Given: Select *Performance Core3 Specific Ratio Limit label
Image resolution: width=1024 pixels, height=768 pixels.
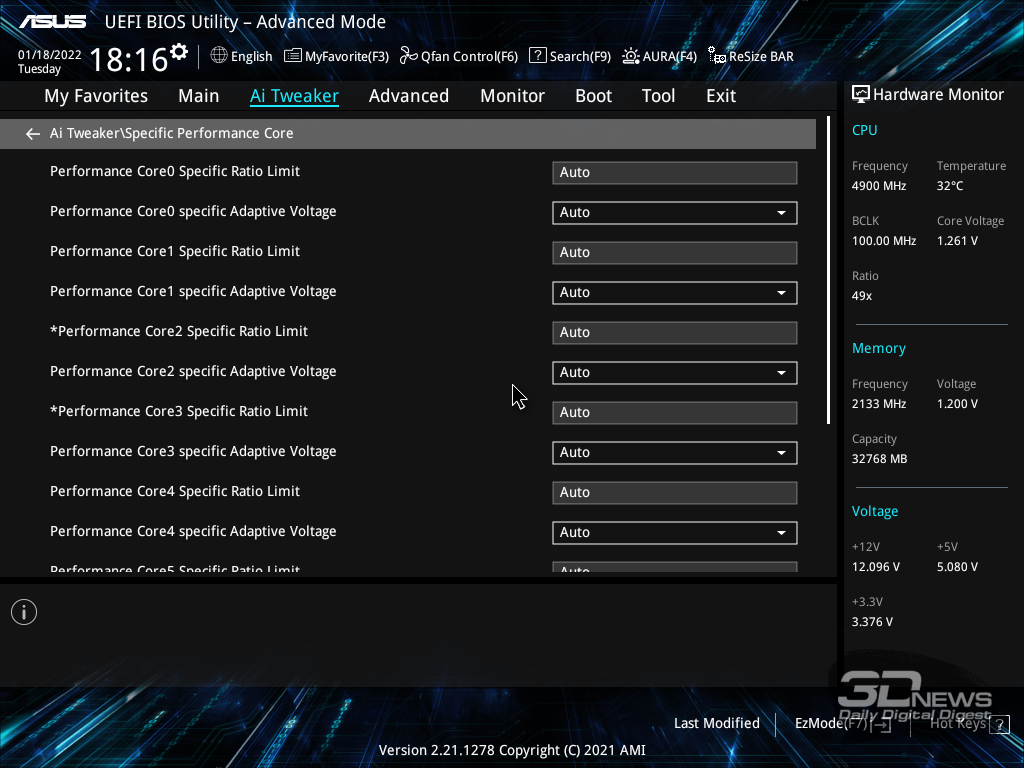Looking at the screenshot, I should (x=179, y=411).
